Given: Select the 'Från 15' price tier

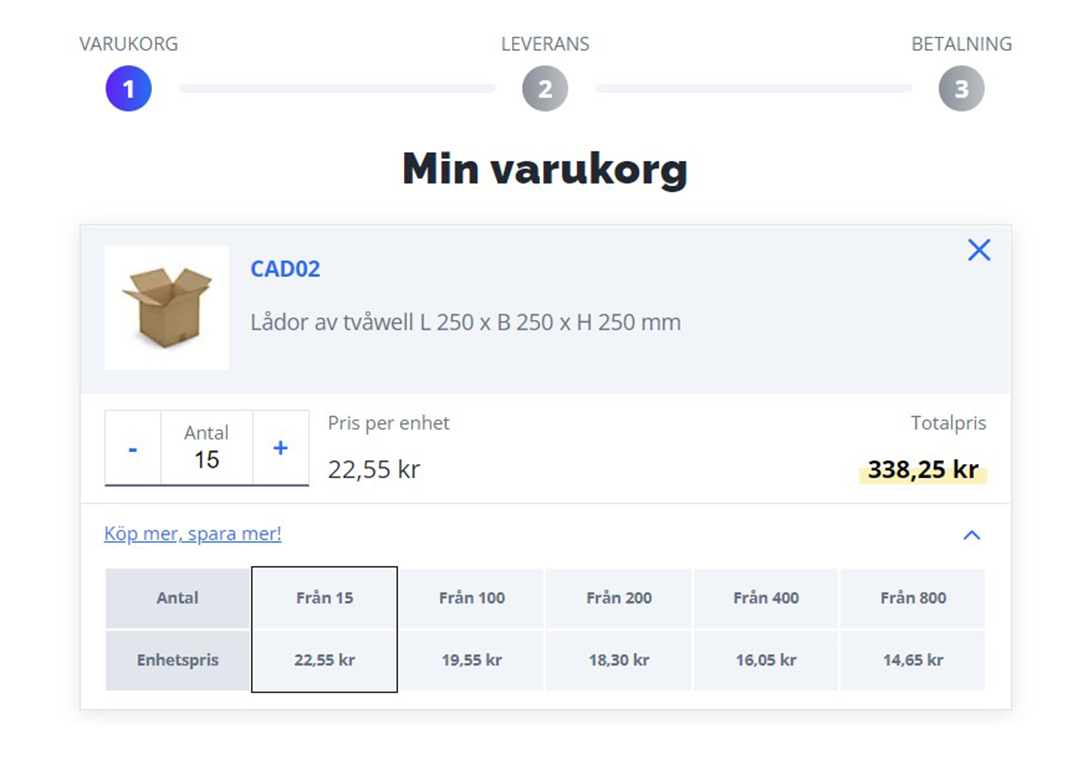Looking at the screenshot, I should click(324, 598).
